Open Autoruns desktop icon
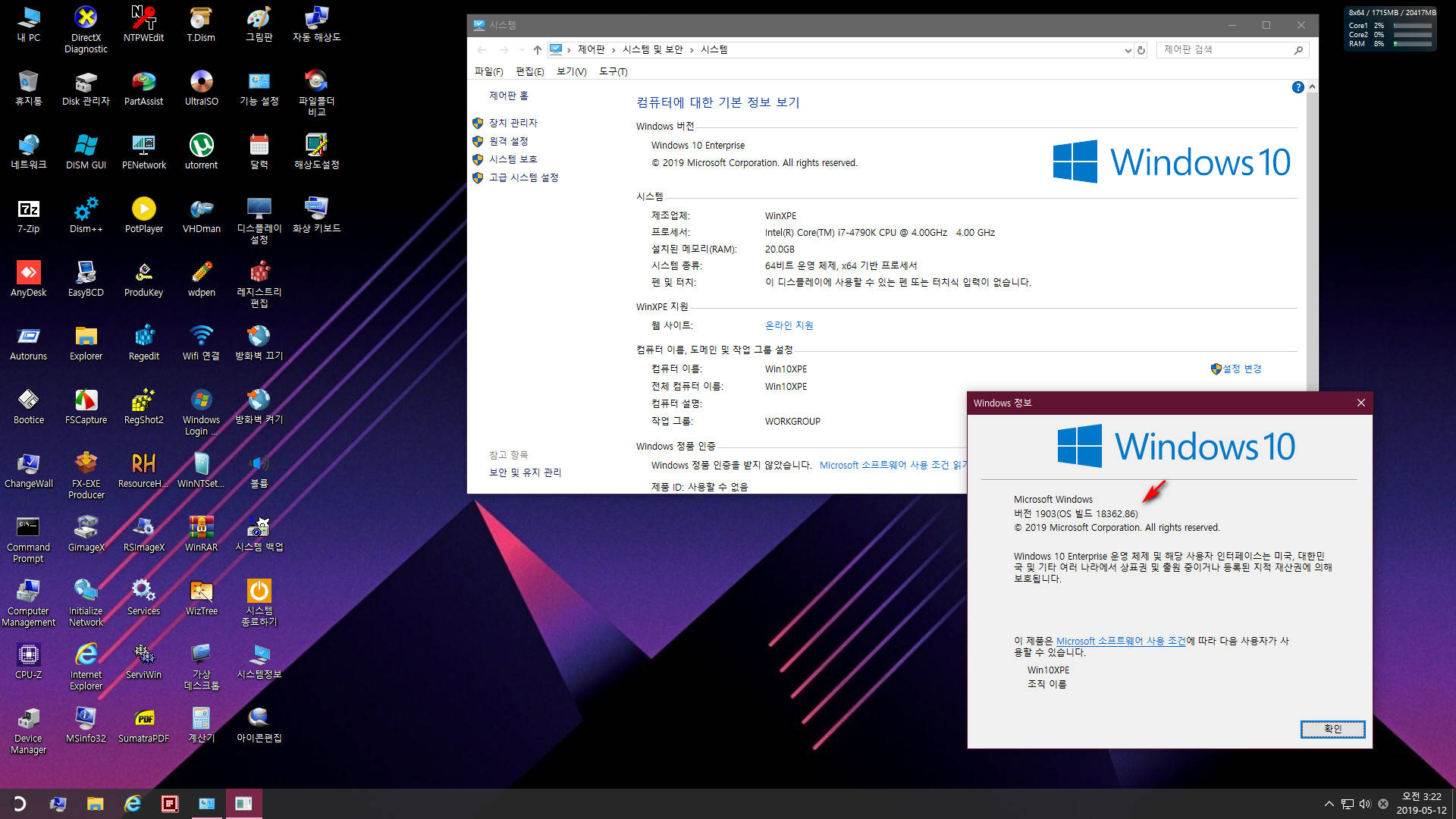The width and height of the screenshot is (1456, 819). [x=28, y=343]
